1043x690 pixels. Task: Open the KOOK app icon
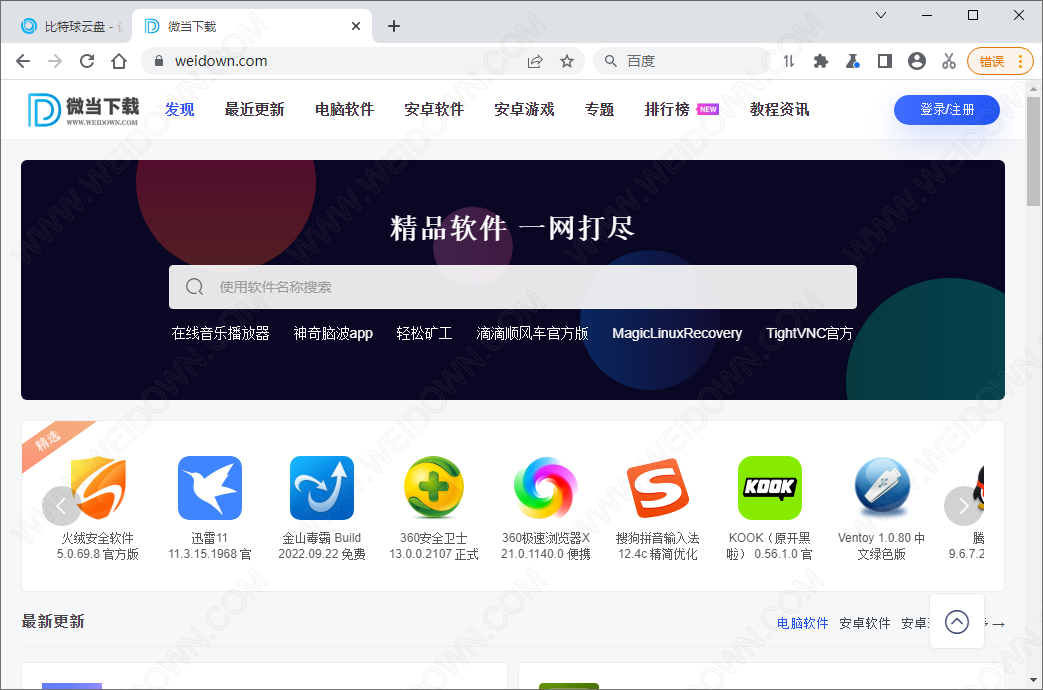click(770, 488)
